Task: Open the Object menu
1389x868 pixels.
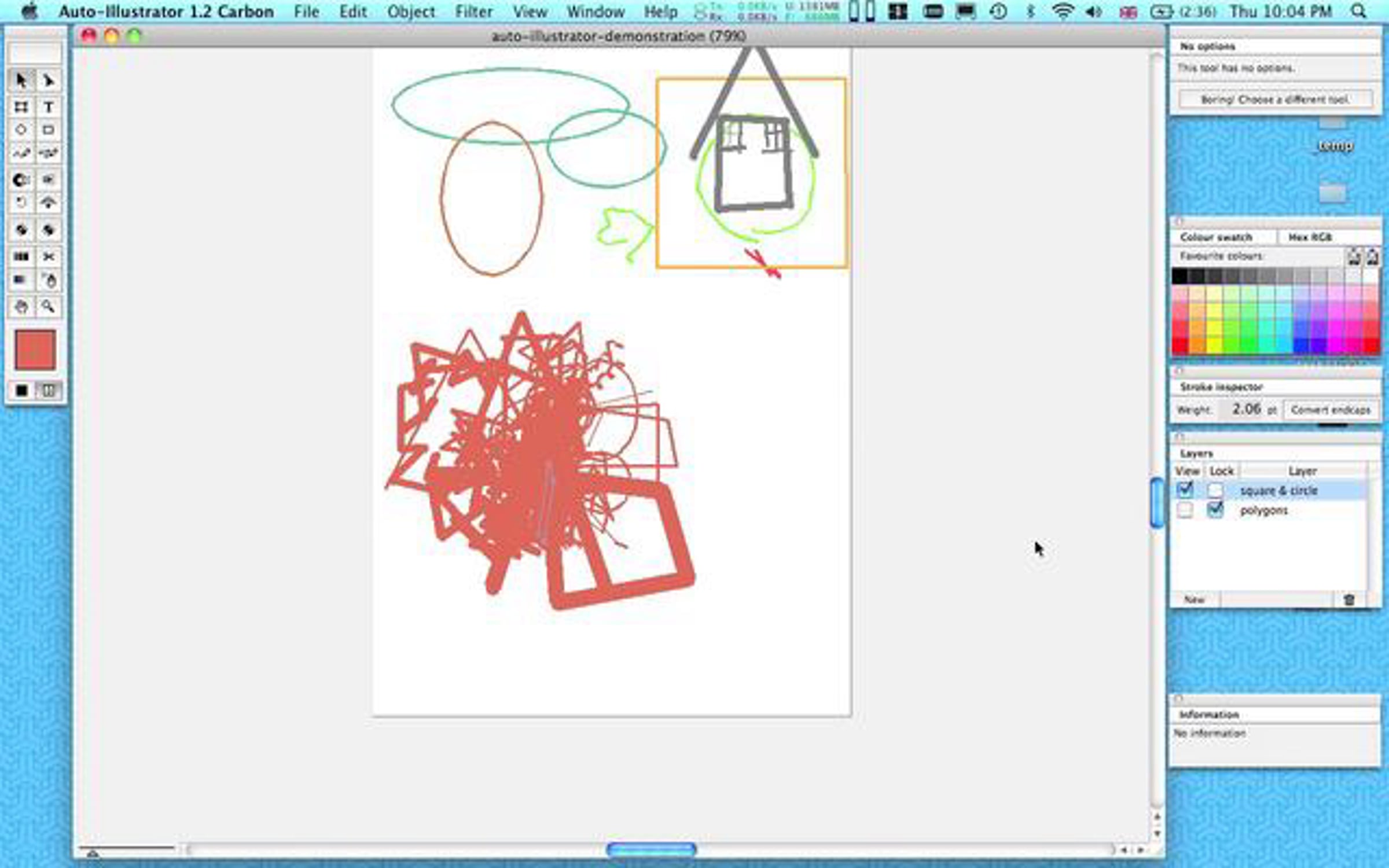Action: point(411,12)
